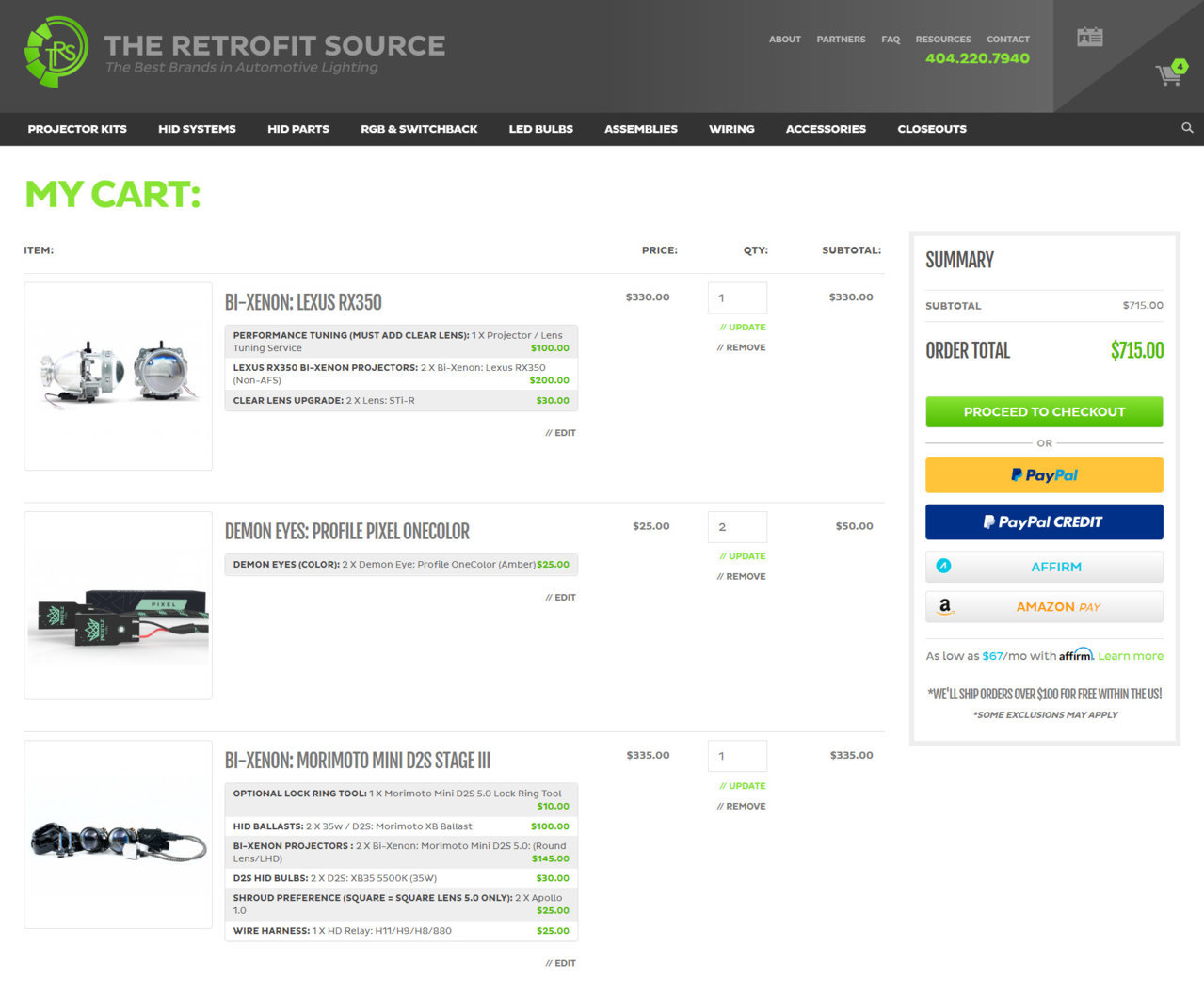Open the Morimoto Mini D2S thumbnail
Image resolution: width=1204 pixels, height=994 pixels.
tap(118, 834)
